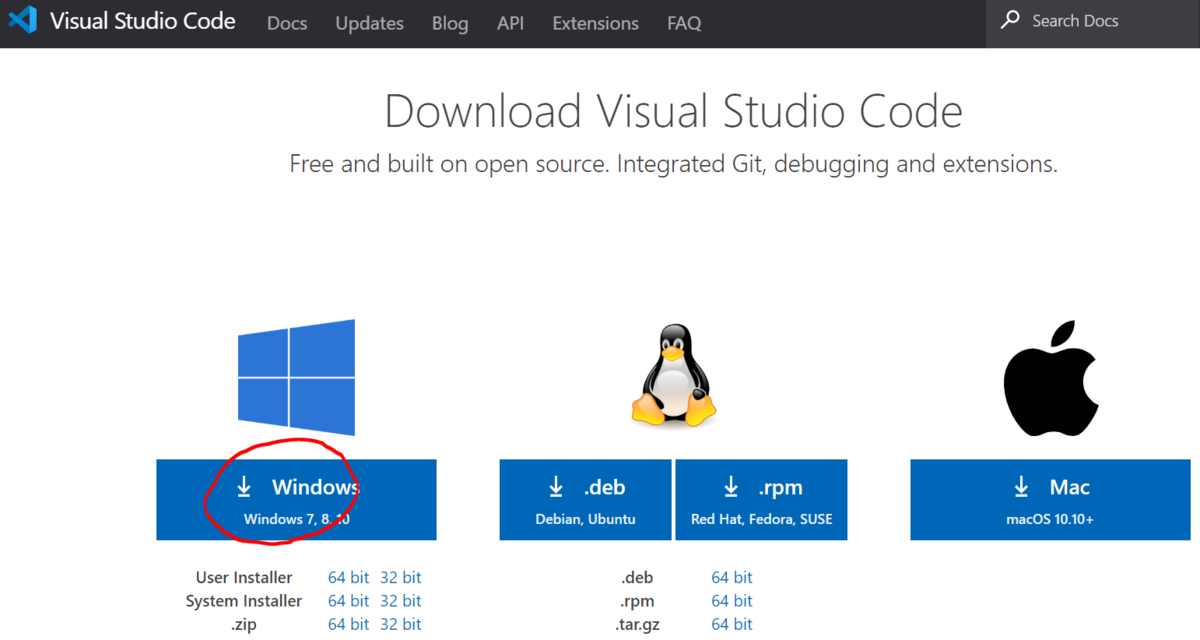Select System Installer 32 bit link
The image size is (1200, 640).
click(400, 601)
